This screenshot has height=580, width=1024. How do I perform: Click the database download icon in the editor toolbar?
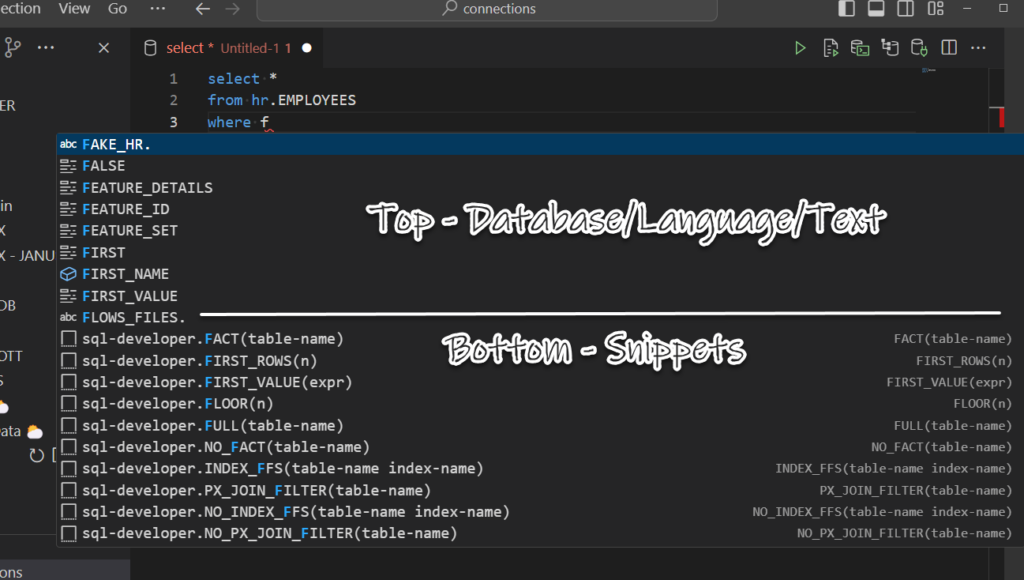click(x=920, y=48)
